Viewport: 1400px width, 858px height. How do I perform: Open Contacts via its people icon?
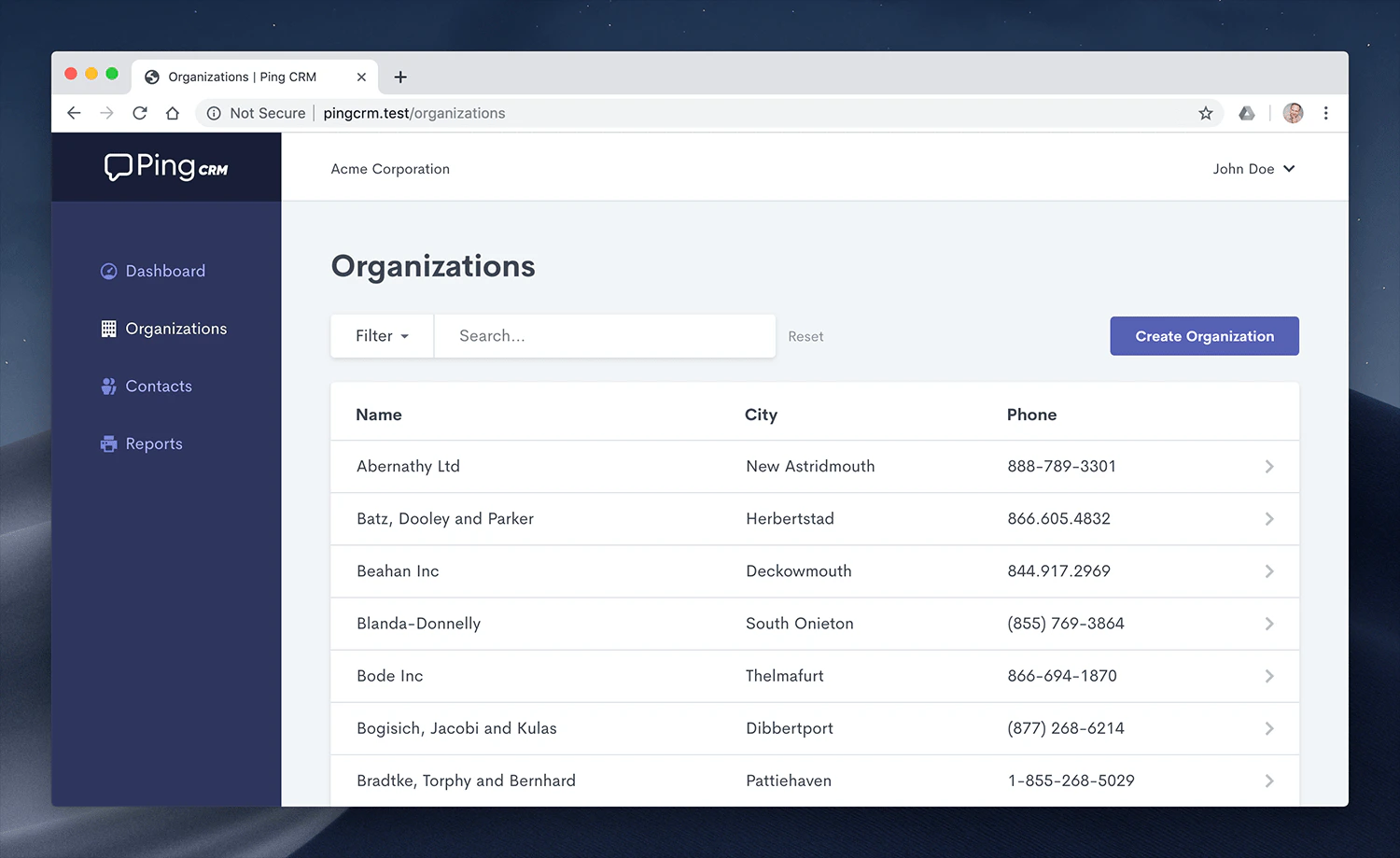[x=108, y=386]
